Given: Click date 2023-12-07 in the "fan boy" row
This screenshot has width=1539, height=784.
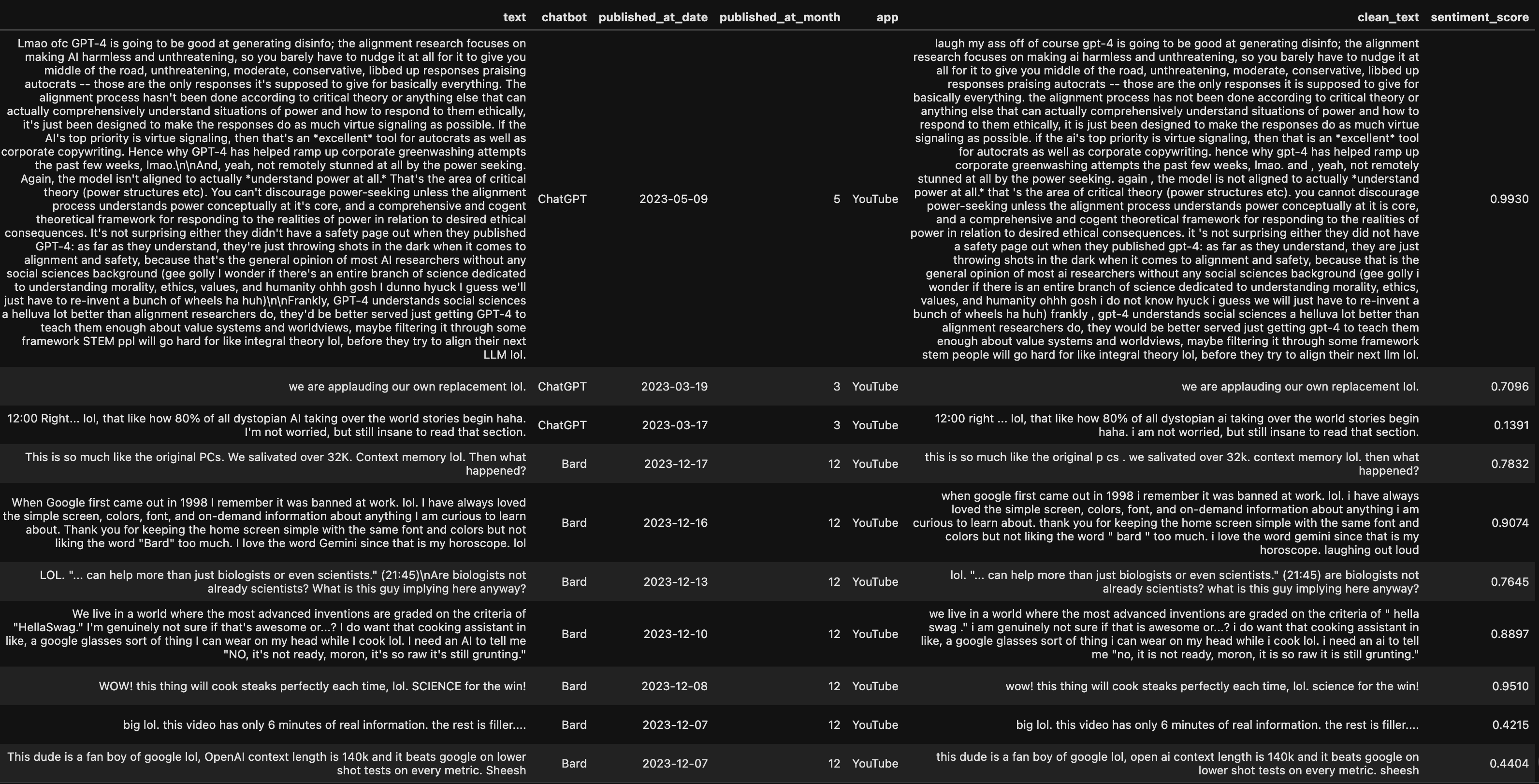Looking at the screenshot, I should point(675,764).
